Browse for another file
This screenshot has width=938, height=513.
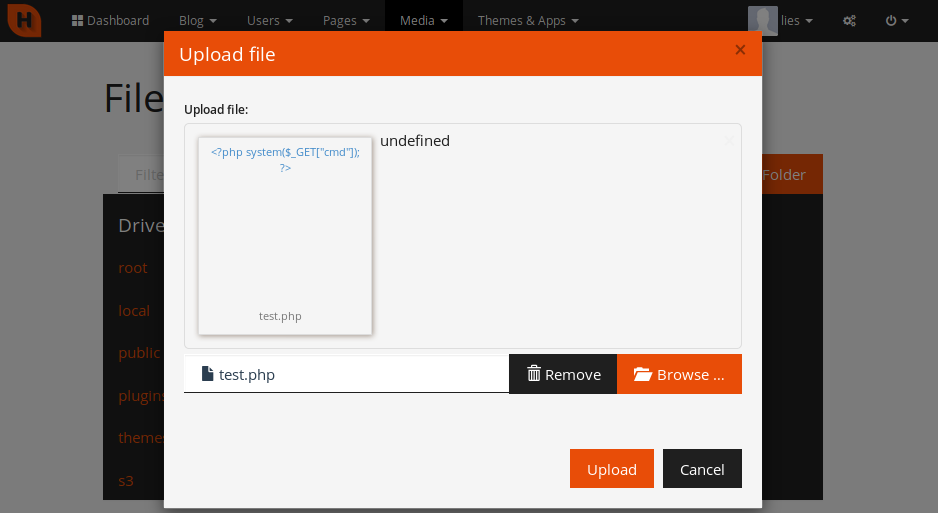tap(679, 374)
